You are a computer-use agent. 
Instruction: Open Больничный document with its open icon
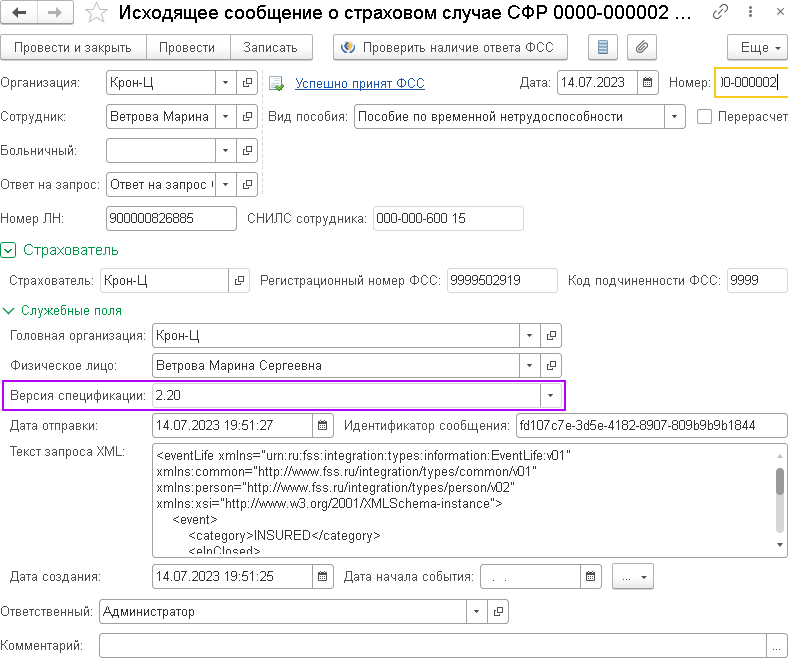click(x=247, y=150)
